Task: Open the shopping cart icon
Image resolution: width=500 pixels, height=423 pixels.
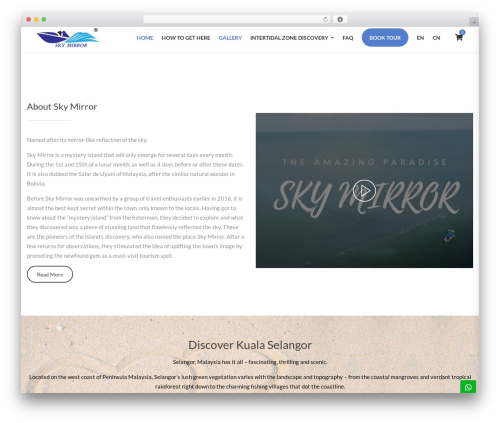Action: pyautogui.click(x=459, y=38)
